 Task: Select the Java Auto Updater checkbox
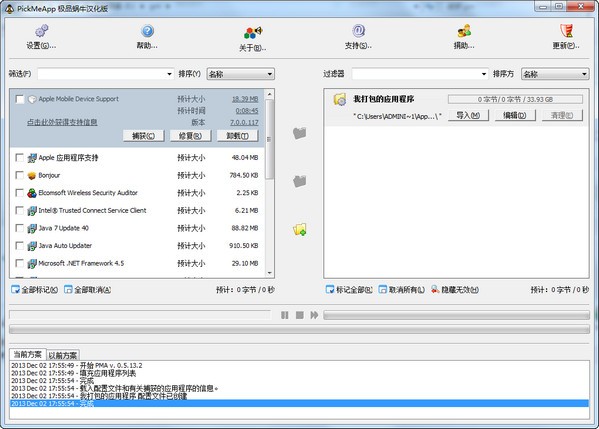tap(19, 246)
